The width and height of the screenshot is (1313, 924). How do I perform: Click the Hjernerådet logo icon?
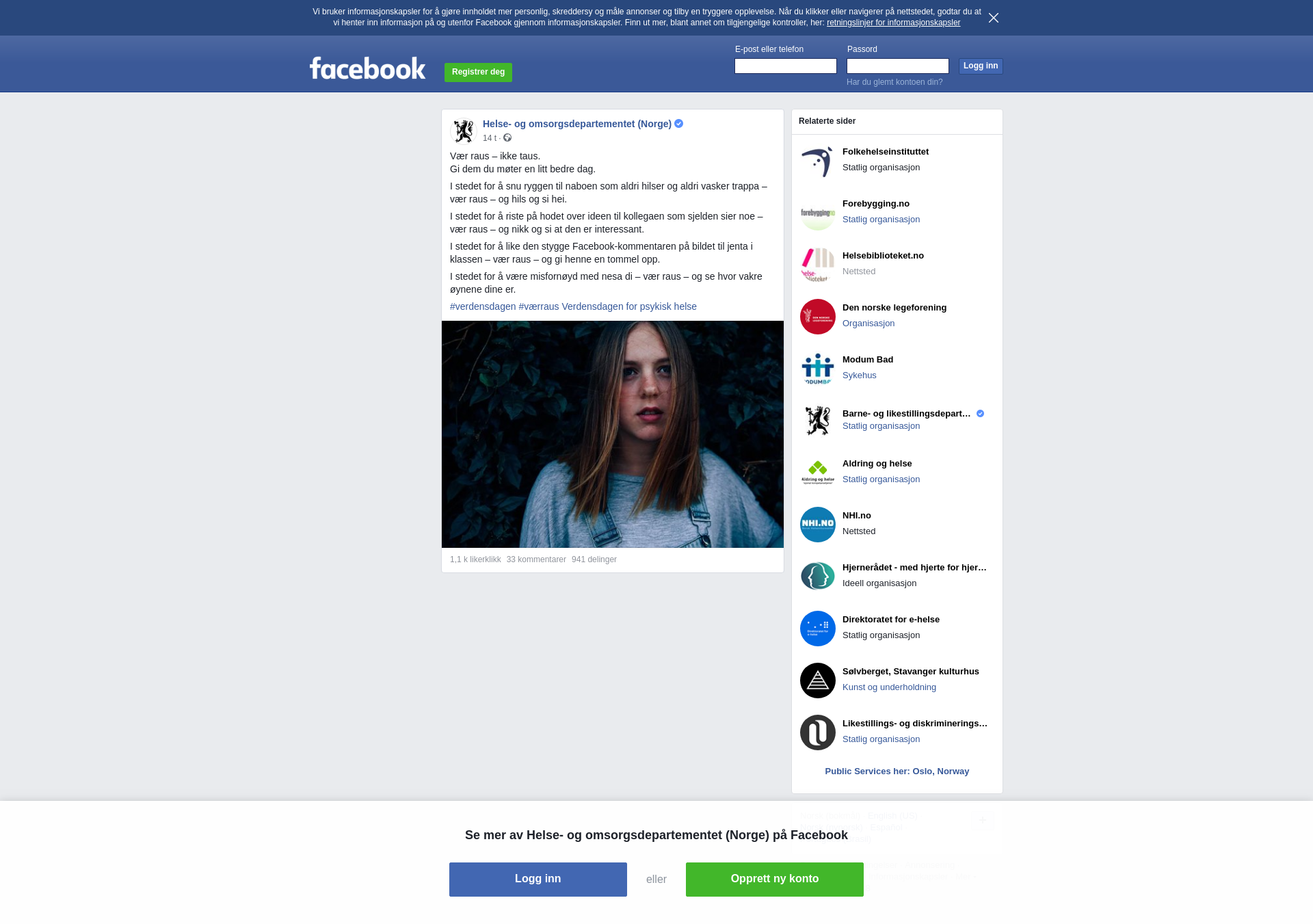[x=818, y=577]
